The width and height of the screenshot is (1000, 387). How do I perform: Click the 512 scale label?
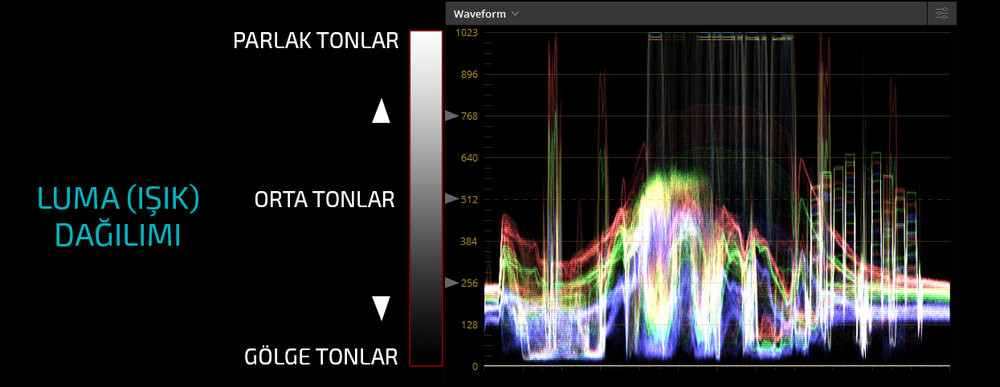coord(469,200)
